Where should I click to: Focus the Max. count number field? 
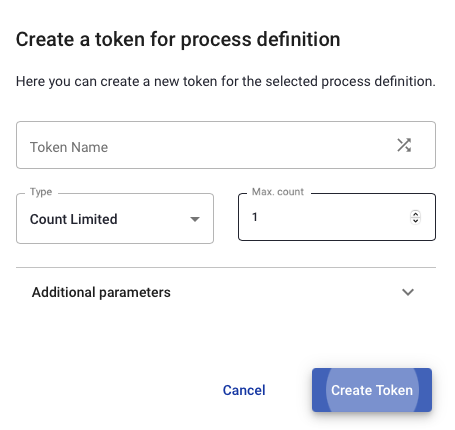click(x=337, y=217)
